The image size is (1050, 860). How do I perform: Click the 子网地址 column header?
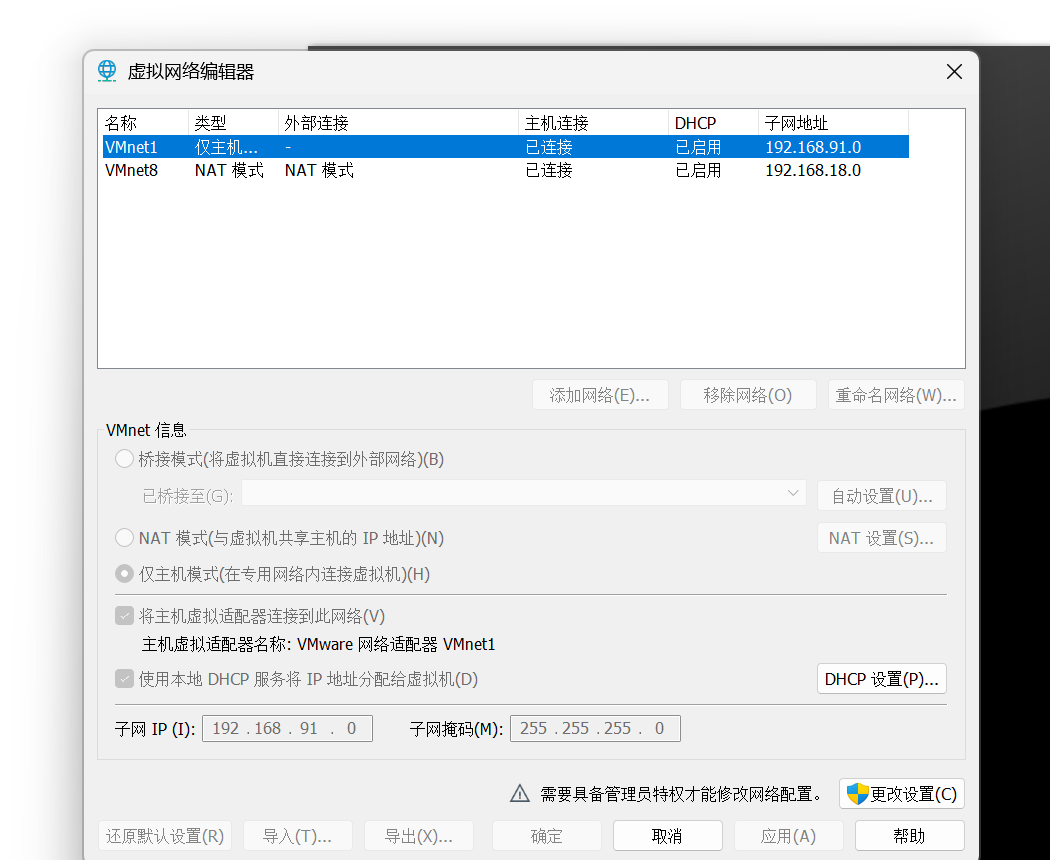tap(834, 123)
